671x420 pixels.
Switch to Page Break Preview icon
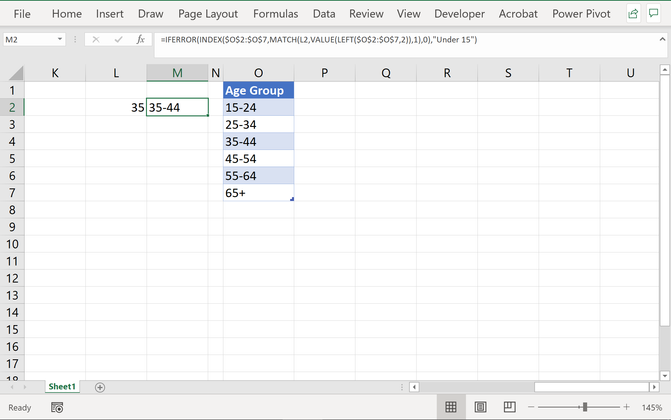click(509, 407)
